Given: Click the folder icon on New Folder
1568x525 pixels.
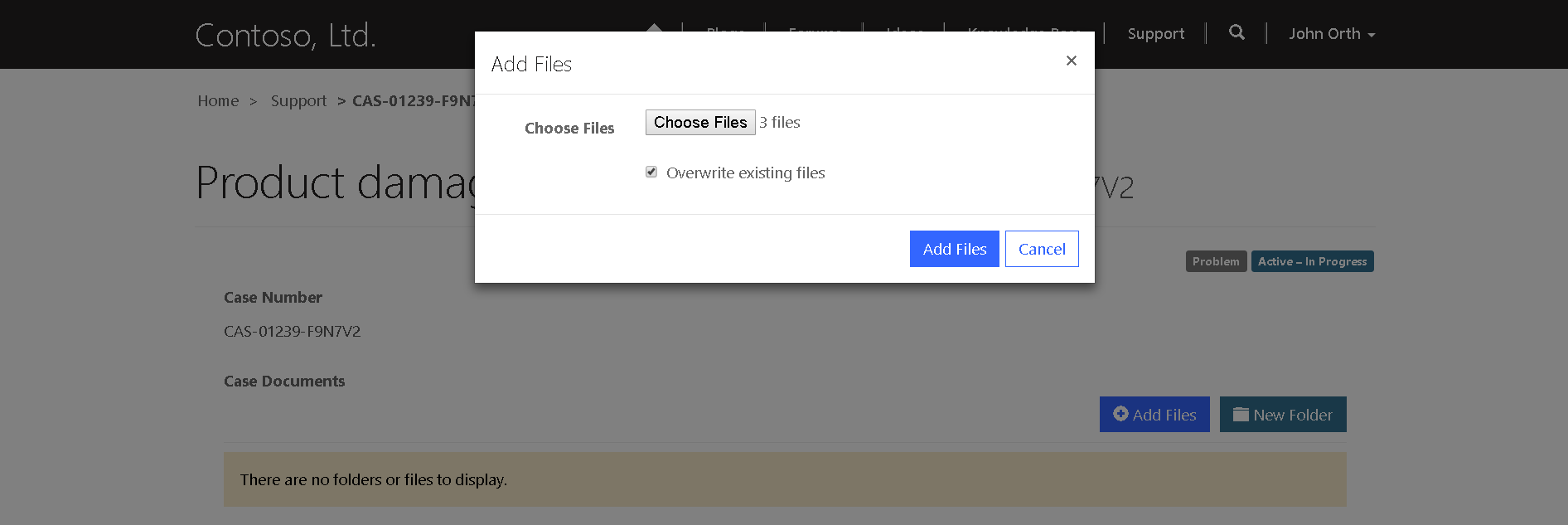Looking at the screenshot, I should (x=1241, y=414).
